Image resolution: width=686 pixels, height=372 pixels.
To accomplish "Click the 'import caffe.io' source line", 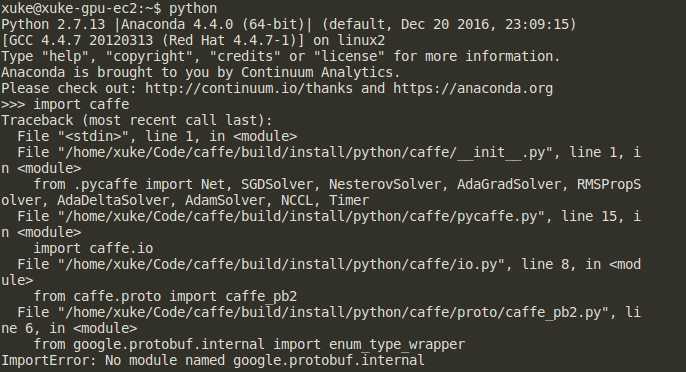I will pyautogui.click(x=93, y=248).
